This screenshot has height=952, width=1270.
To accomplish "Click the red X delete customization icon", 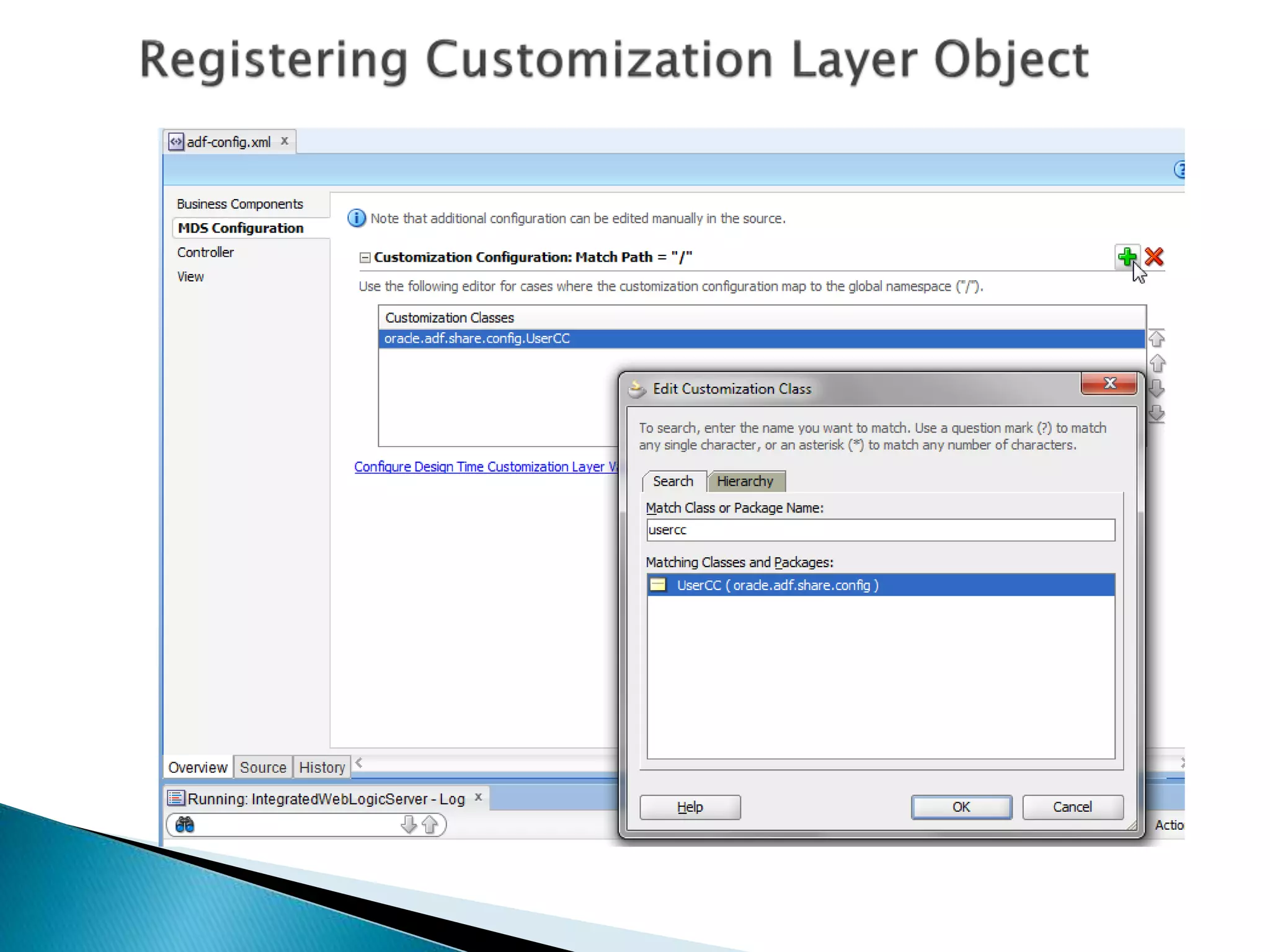I will 1154,257.
